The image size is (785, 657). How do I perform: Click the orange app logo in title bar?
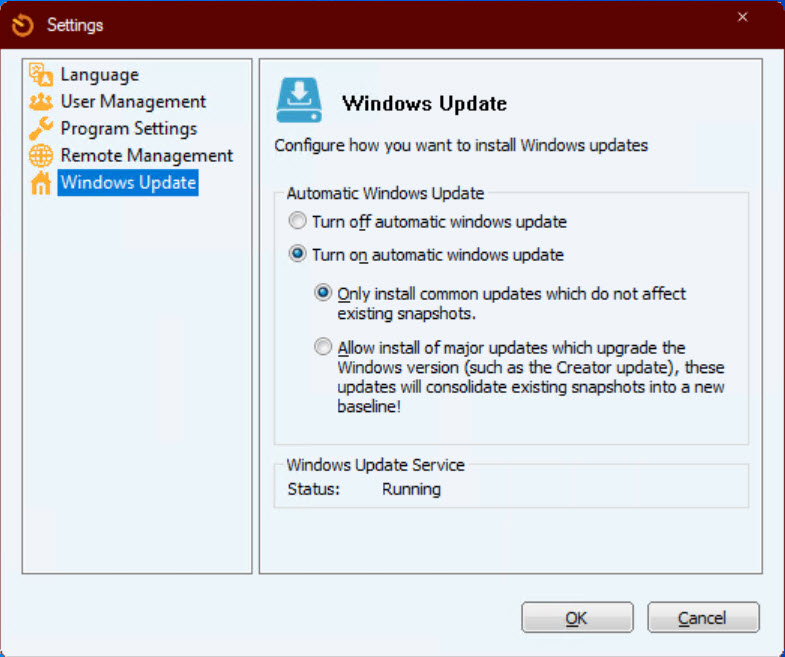[x=23, y=25]
